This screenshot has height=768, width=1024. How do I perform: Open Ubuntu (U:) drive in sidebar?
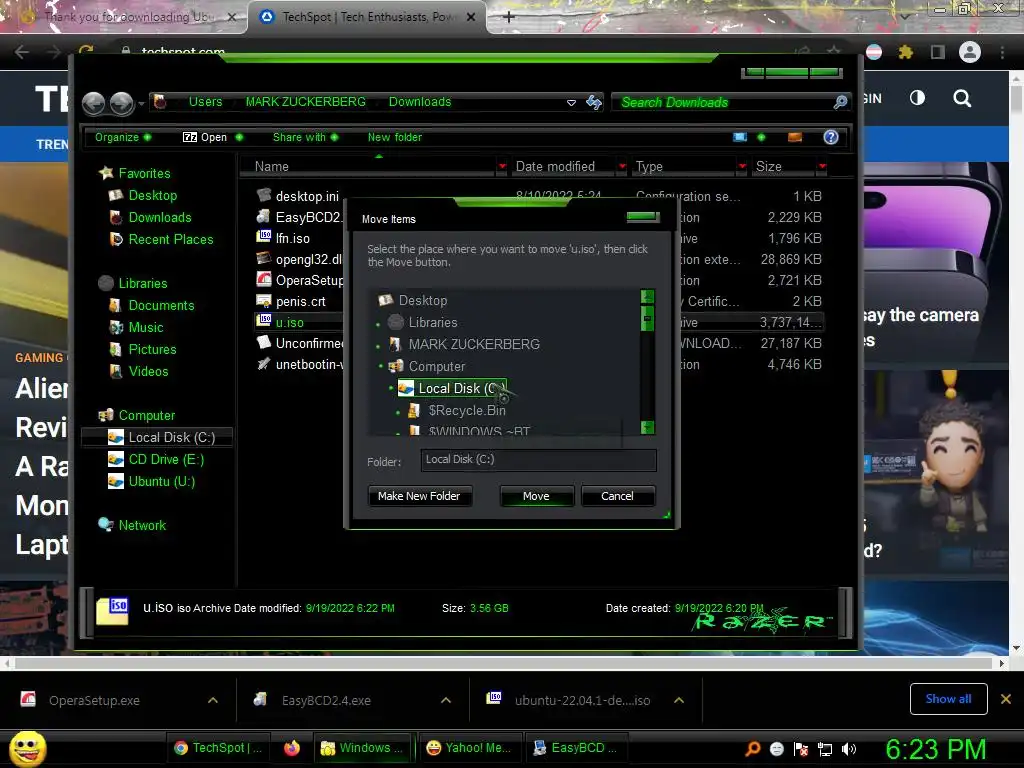click(x=152, y=481)
